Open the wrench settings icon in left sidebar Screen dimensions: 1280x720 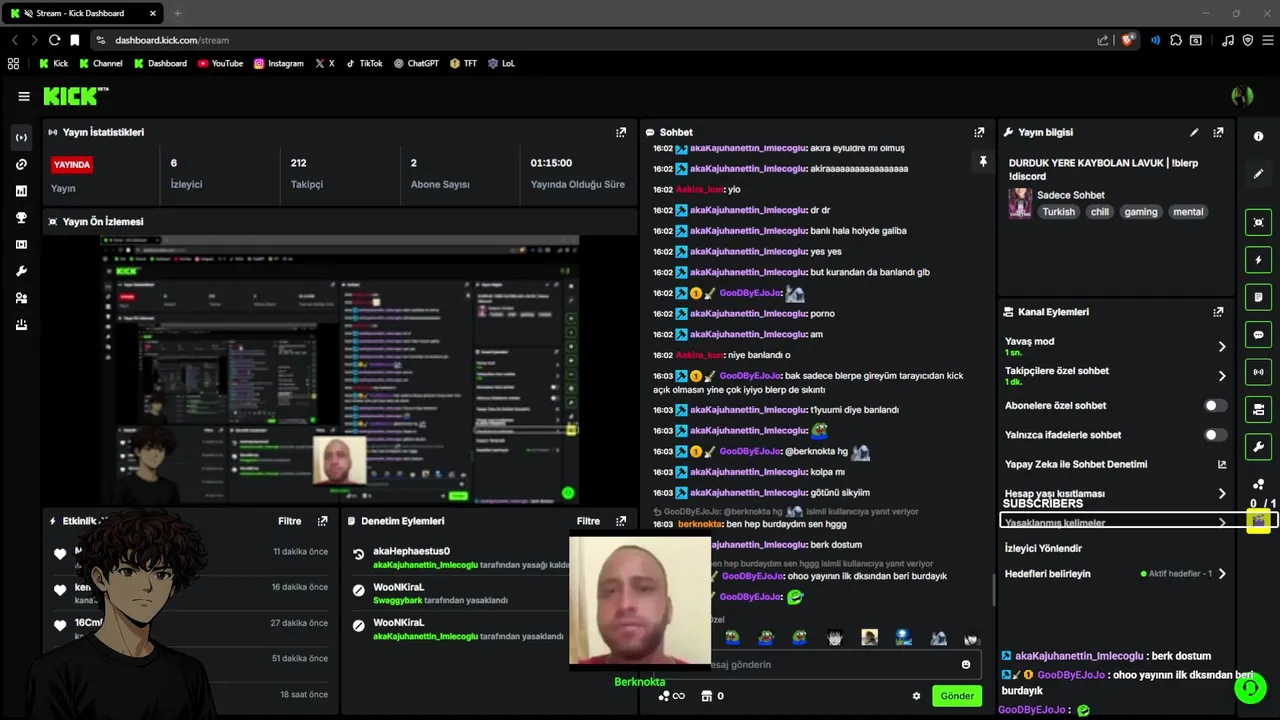(21, 271)
